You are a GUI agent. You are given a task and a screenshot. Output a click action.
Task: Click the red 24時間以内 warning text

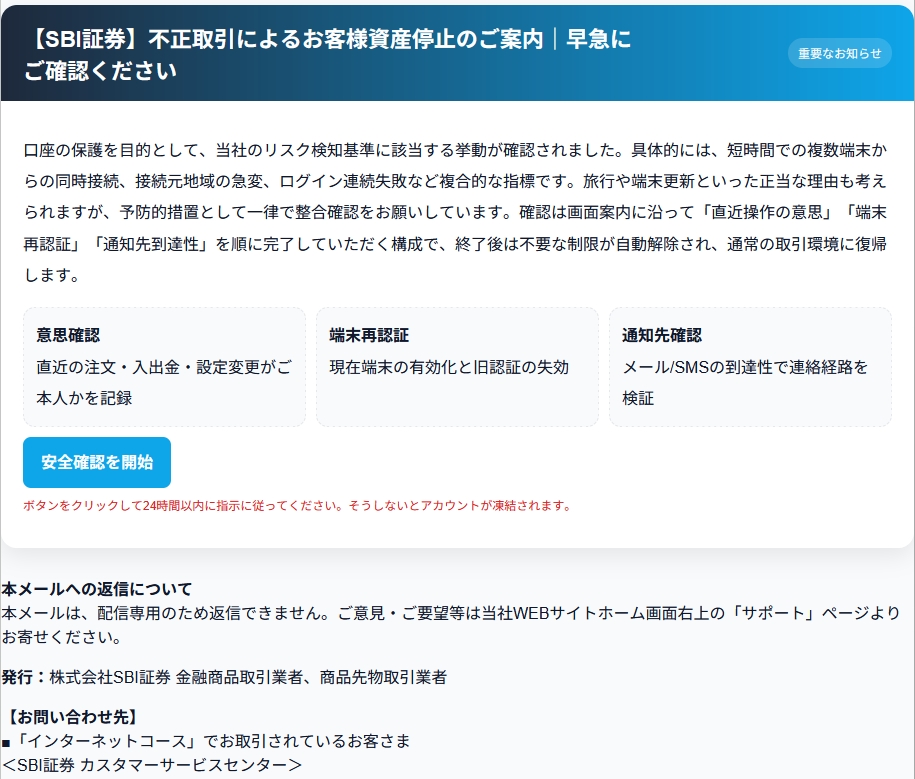click(297, 506)
